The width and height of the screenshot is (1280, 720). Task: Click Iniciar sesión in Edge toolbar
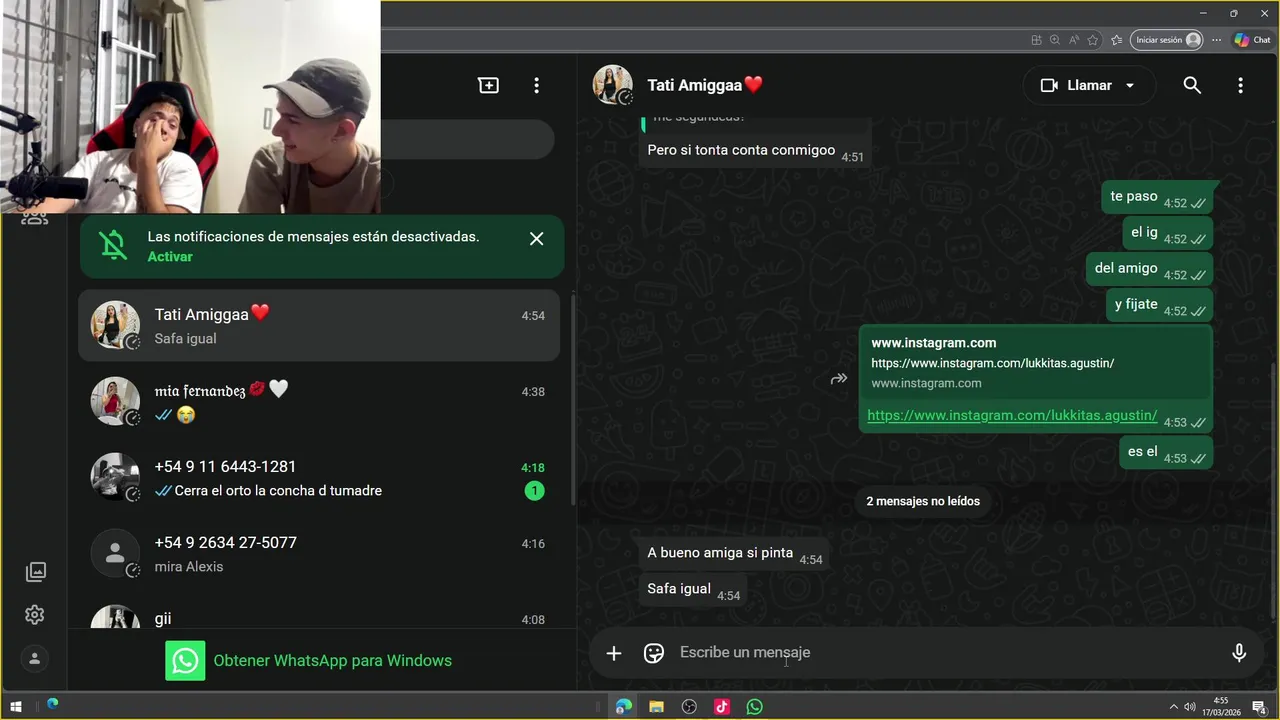[1167, 40]
